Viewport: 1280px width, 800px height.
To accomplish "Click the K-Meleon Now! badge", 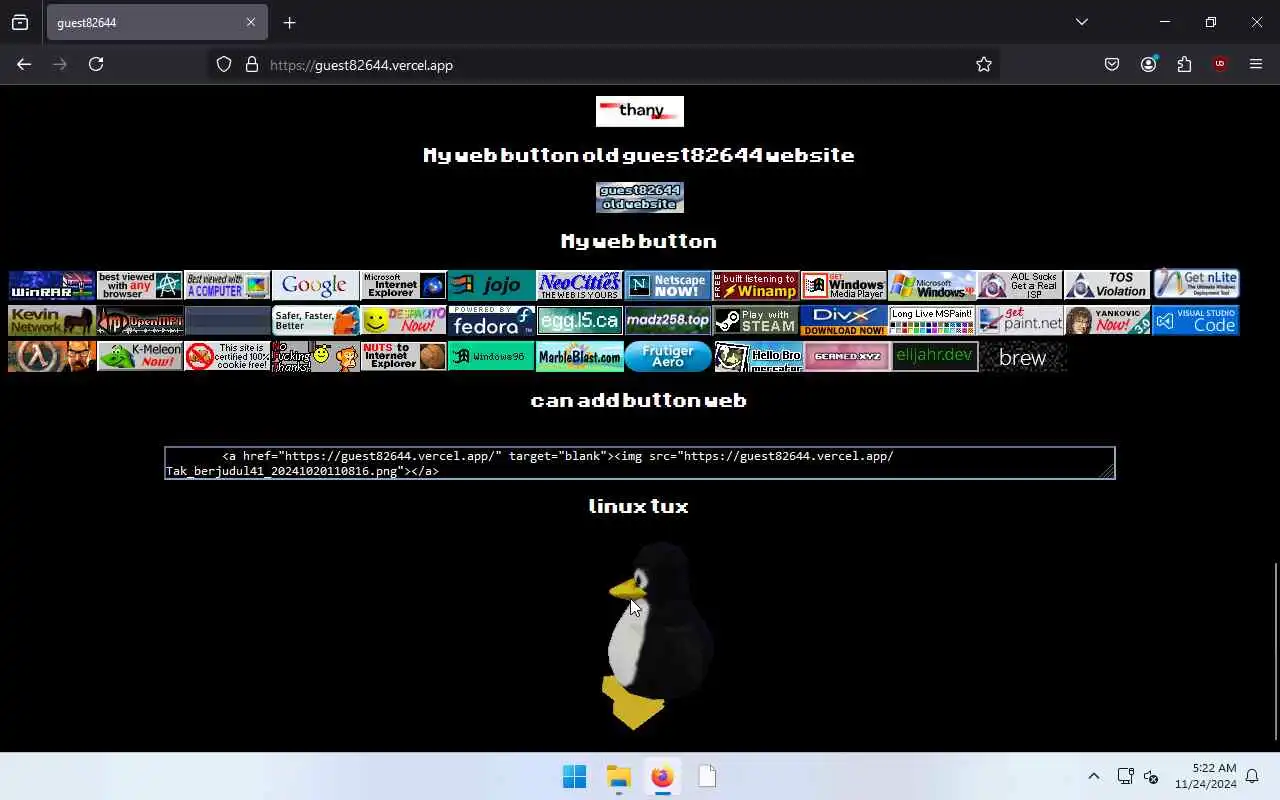I will [139, 357].
